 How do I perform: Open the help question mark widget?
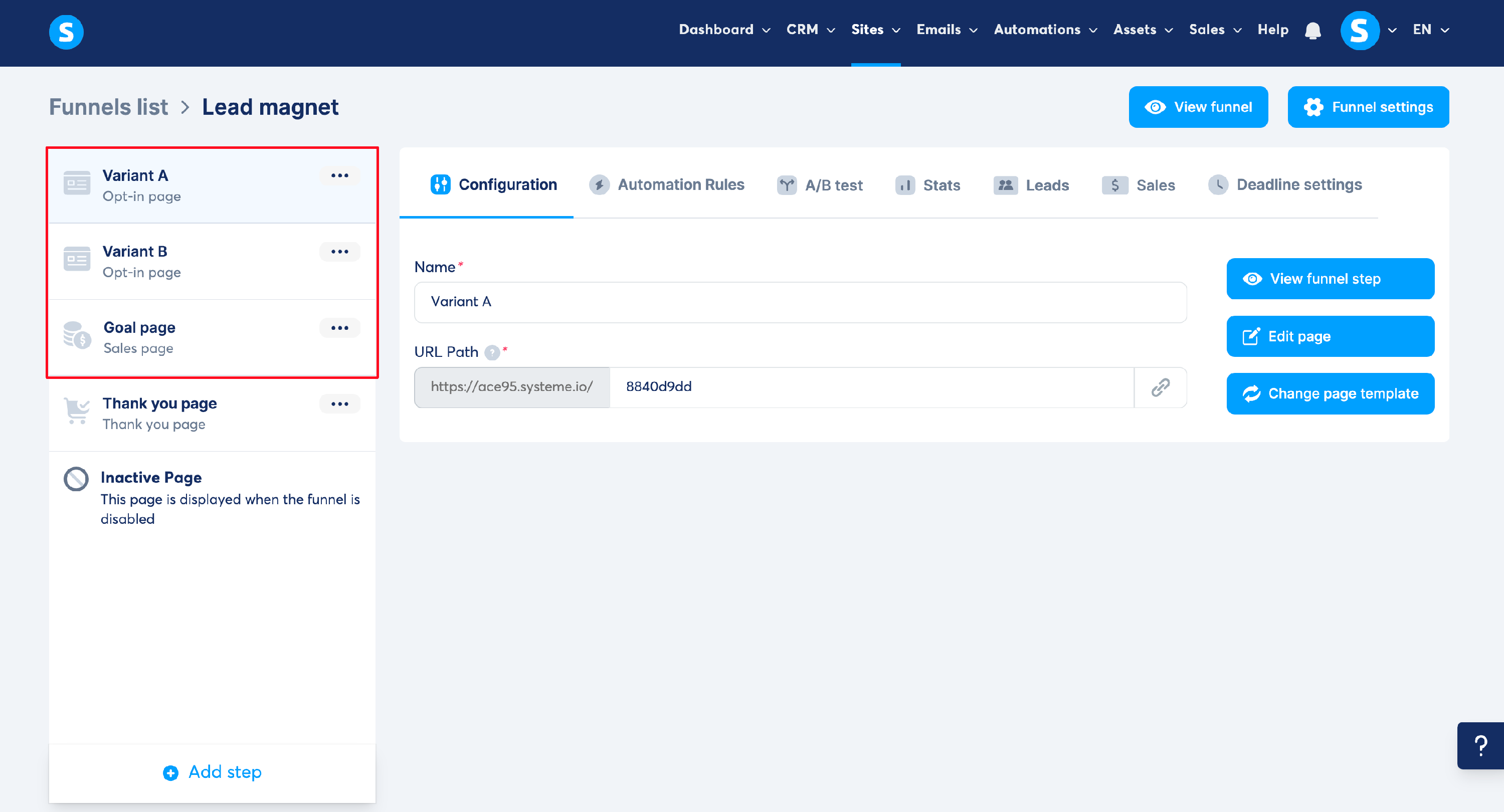[1480, 745]
